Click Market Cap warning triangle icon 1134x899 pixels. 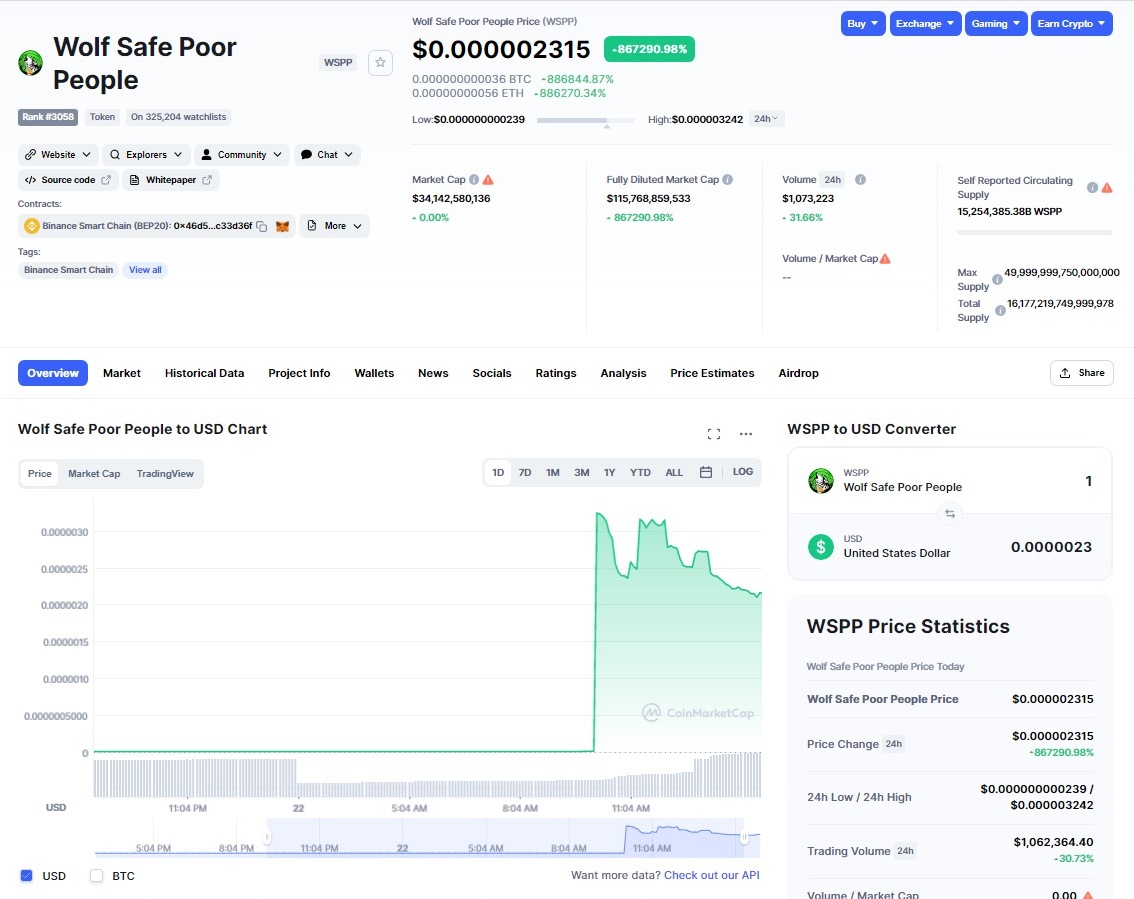tap(488, 179)
